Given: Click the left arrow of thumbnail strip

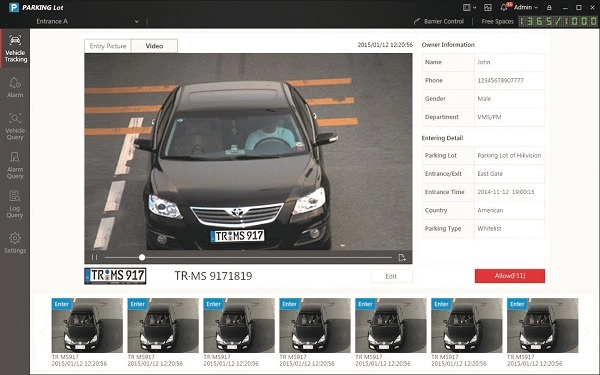Looking at the screenshot, I should (x=43, y=331).
